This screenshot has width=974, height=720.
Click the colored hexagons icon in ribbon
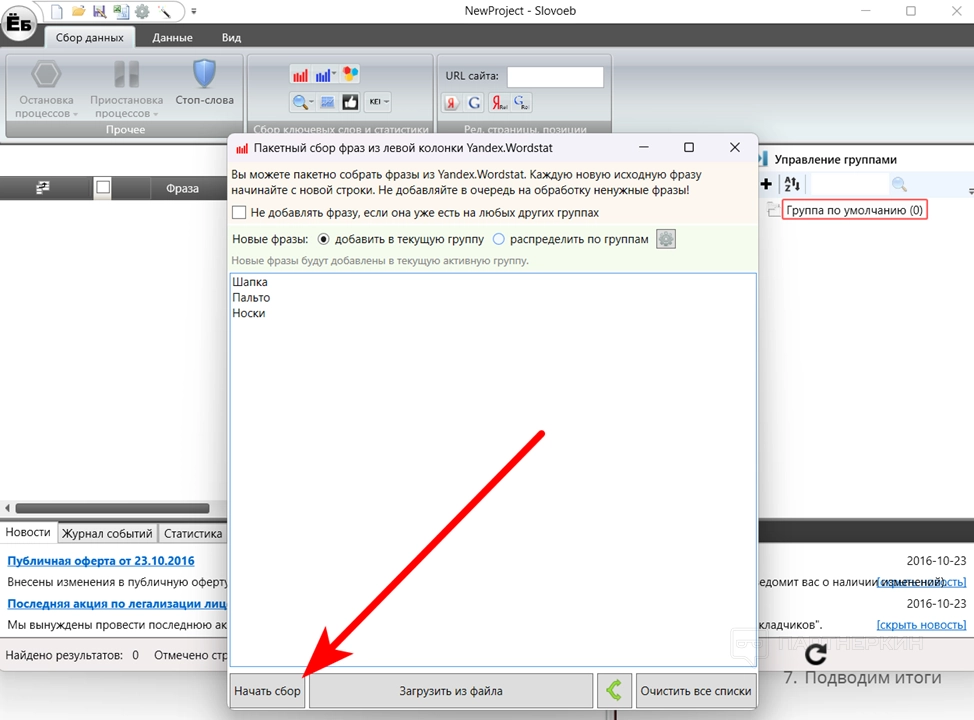[350, 74]
